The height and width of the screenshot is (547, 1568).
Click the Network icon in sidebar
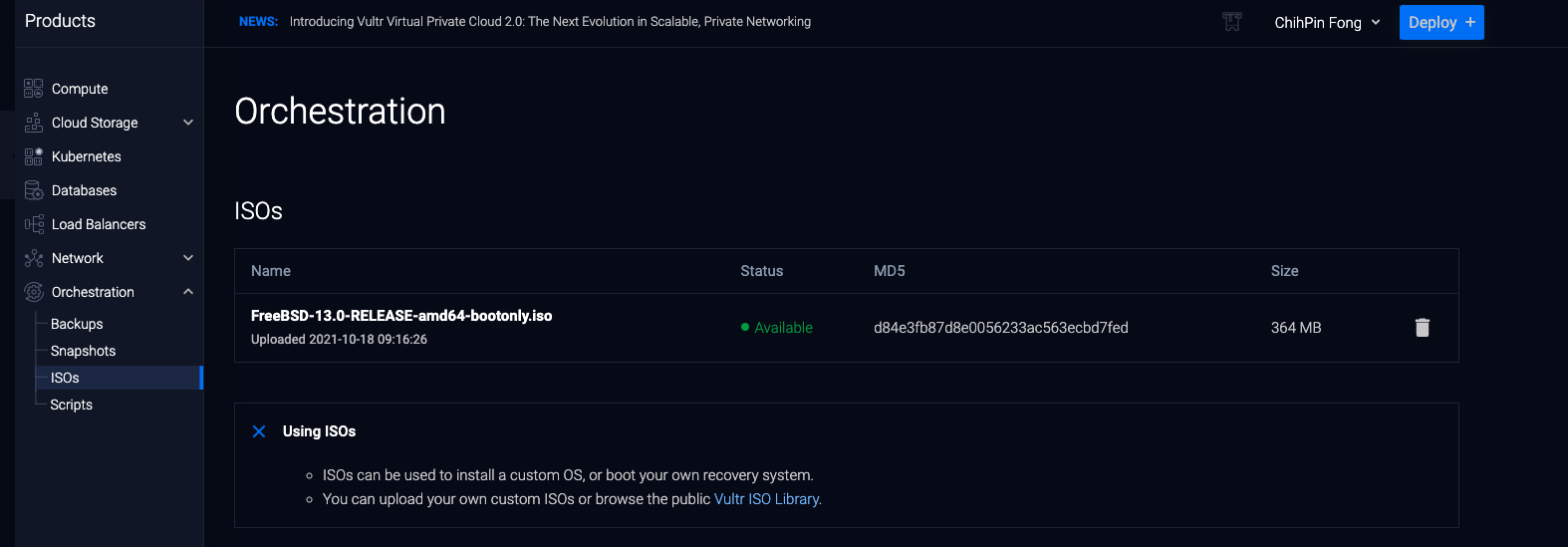click(x=34, y=258)
